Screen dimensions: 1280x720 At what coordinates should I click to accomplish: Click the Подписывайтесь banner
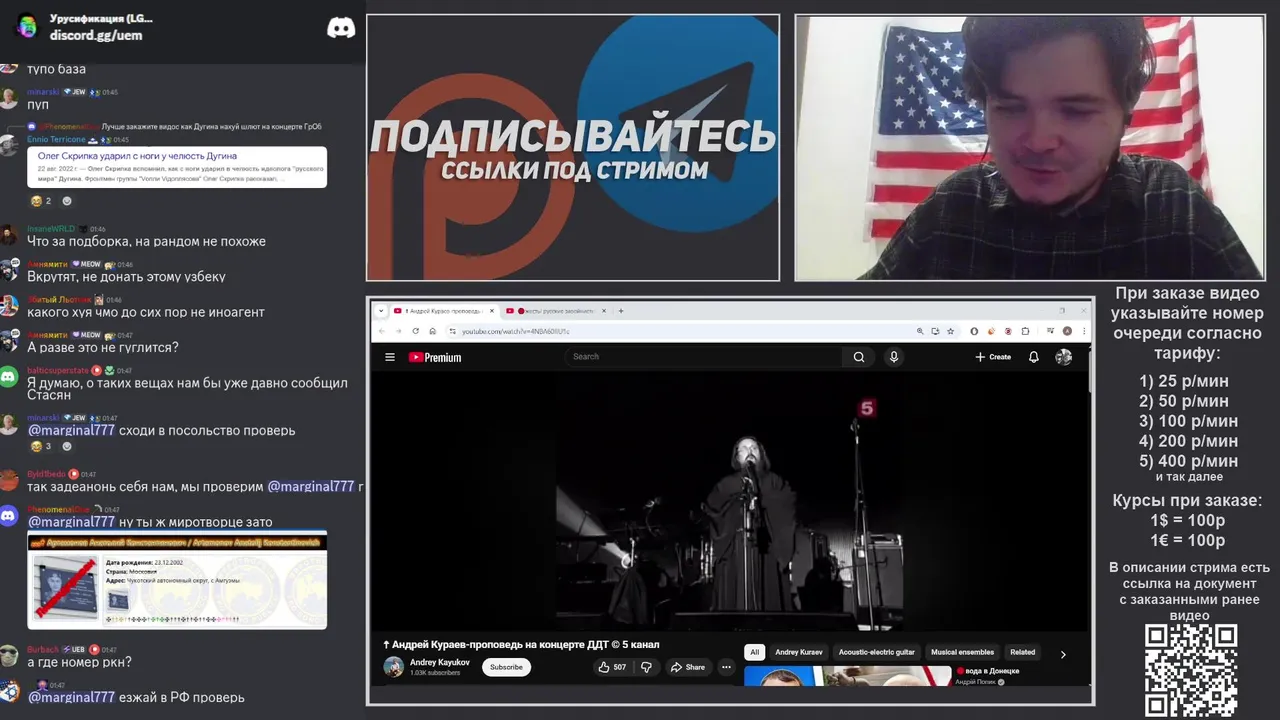[573, 148]
